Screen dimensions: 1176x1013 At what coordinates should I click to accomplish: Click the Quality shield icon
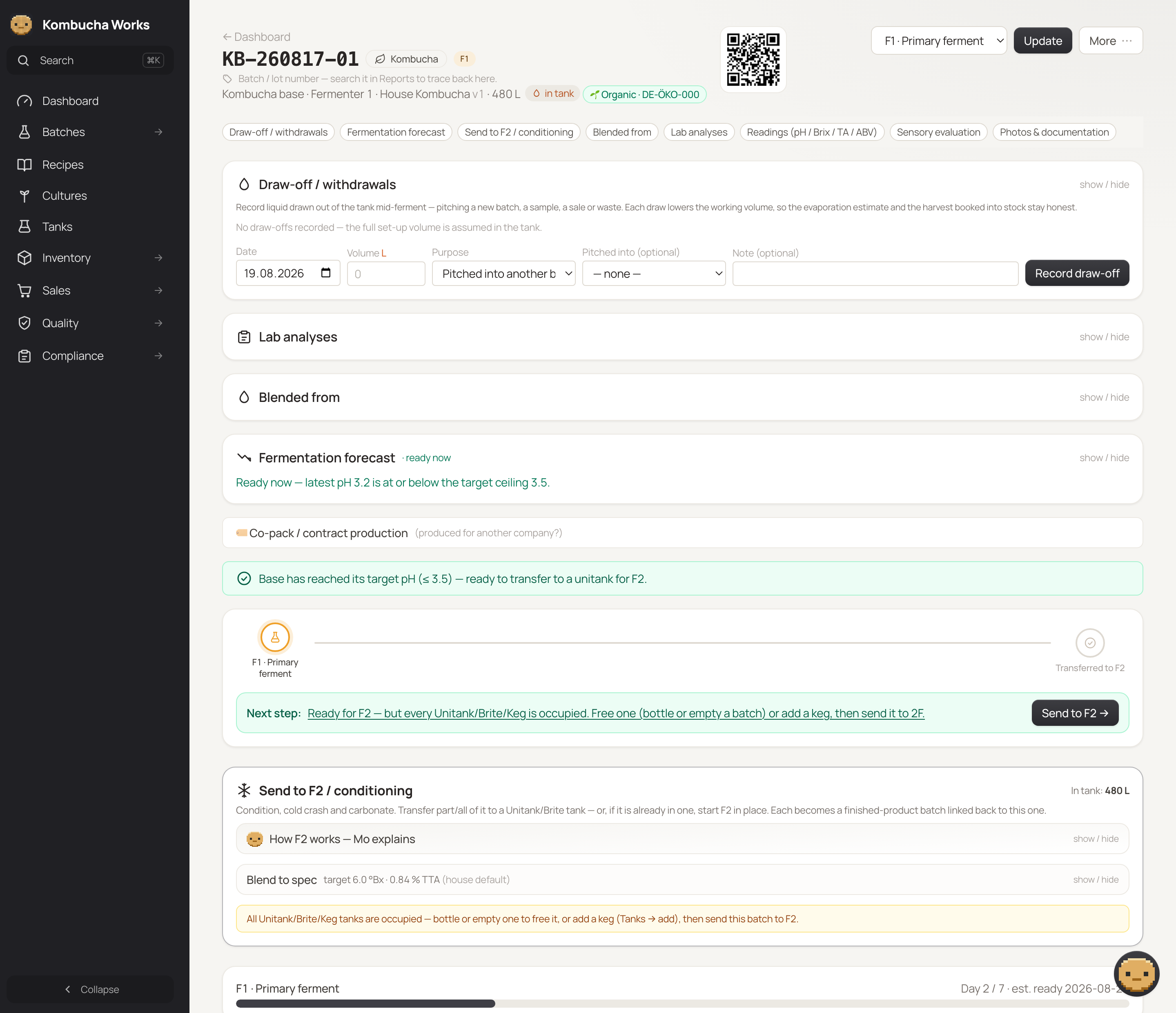[x=24, y=323]
